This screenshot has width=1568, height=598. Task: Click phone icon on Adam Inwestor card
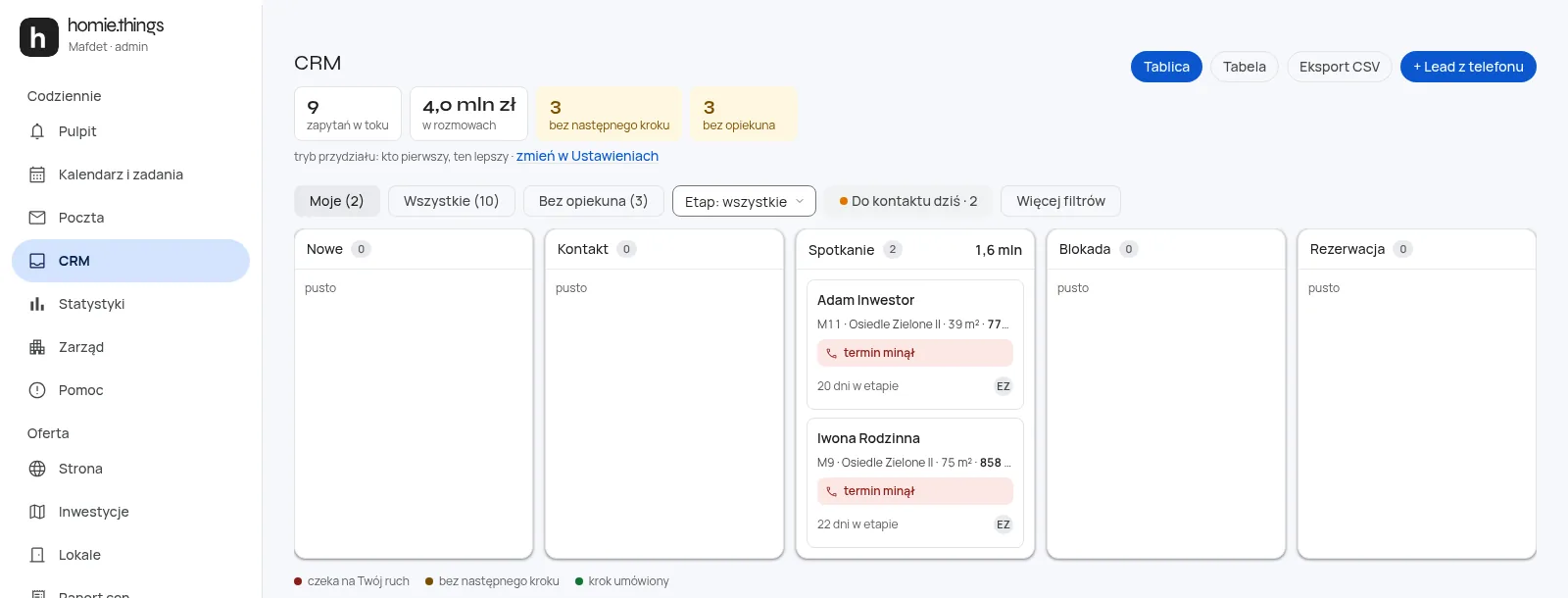[832, 353]
